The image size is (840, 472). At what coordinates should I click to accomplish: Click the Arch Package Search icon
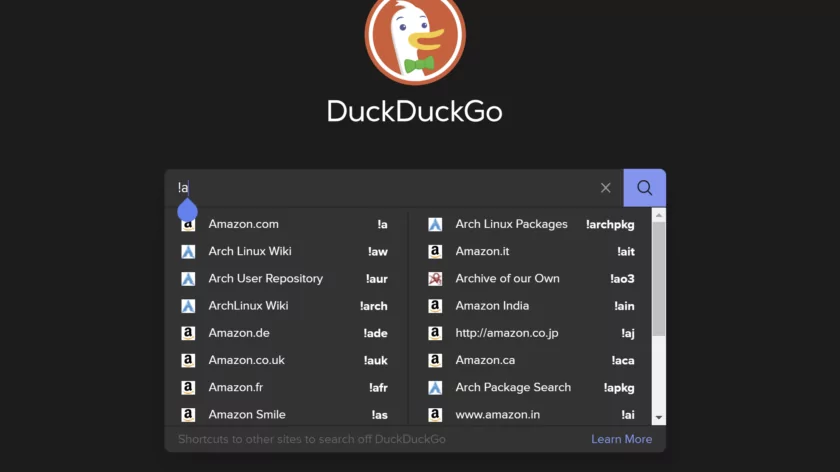coord(435,387)
